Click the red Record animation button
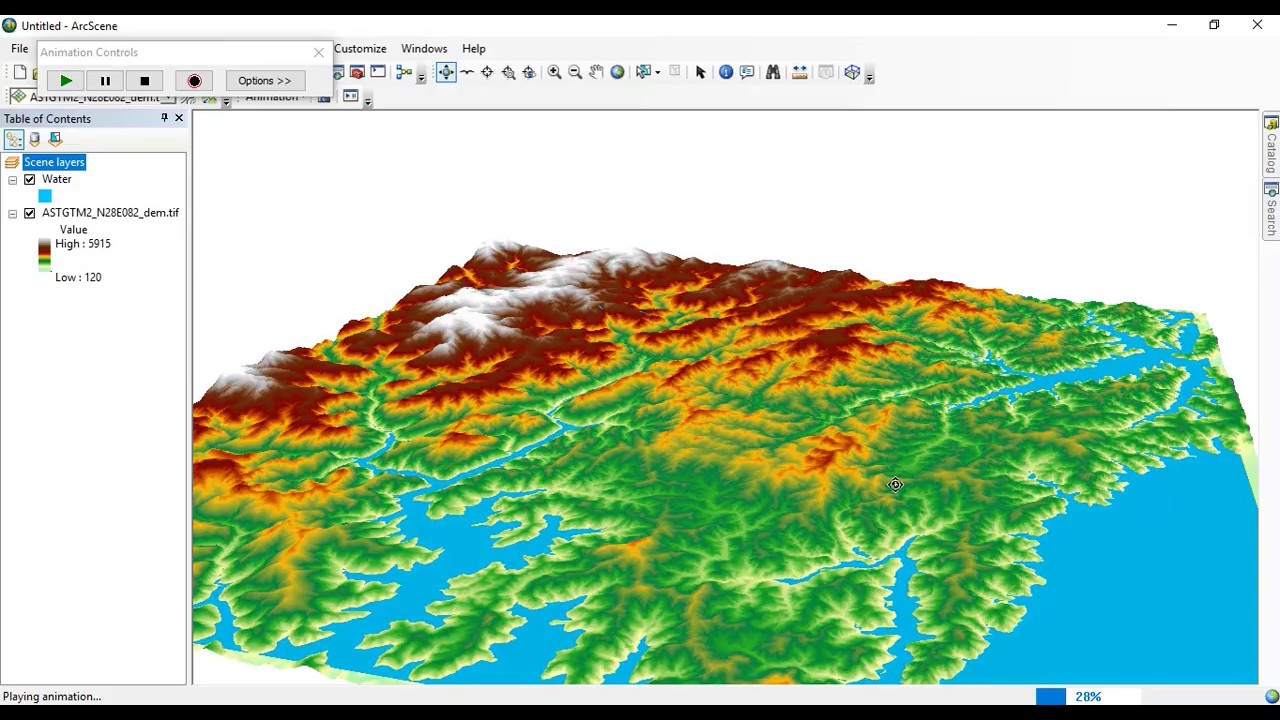Viewport: 1280px width, 720px height. click(194, 81)
